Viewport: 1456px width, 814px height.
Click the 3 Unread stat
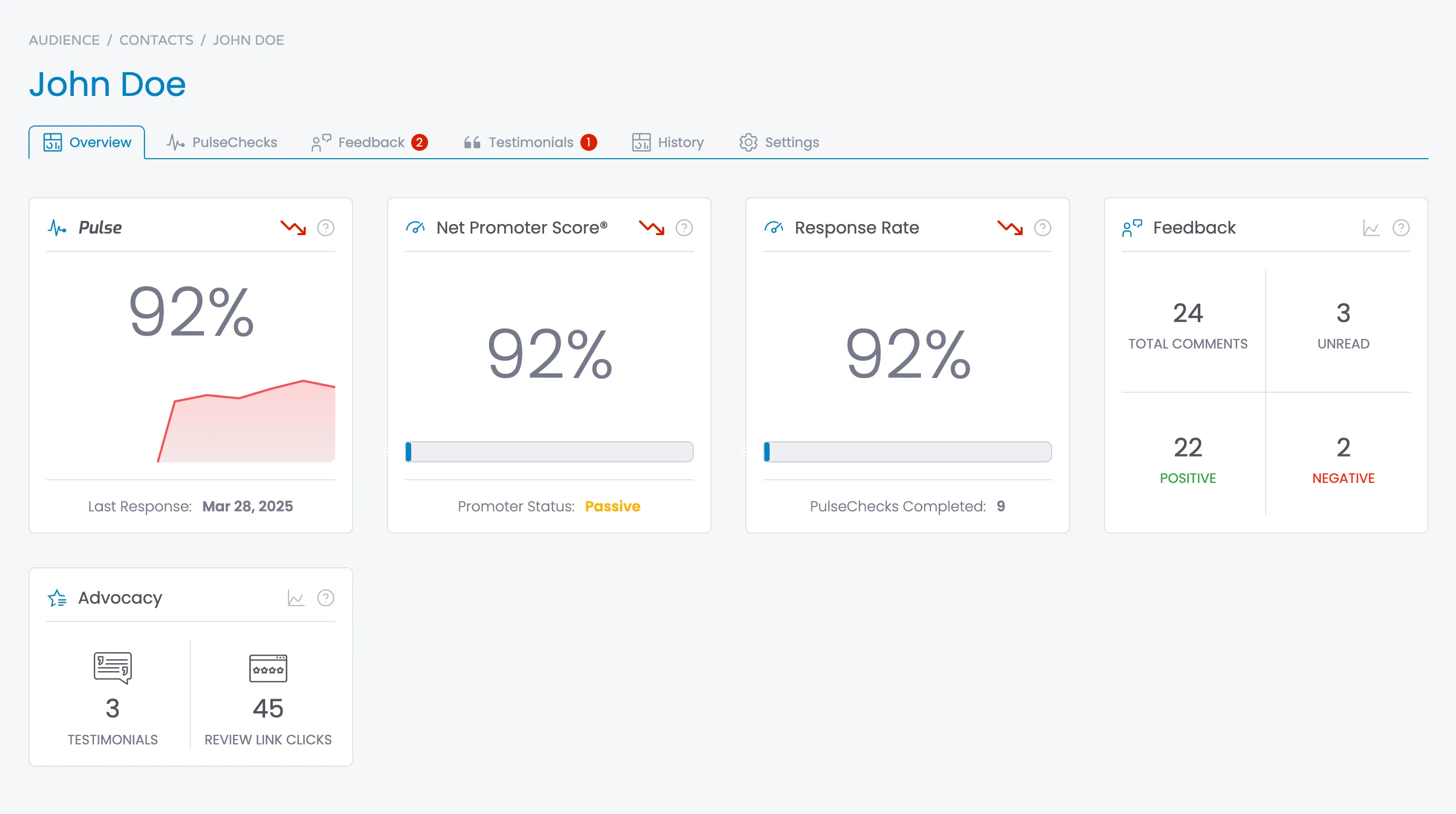(1343, 326)
